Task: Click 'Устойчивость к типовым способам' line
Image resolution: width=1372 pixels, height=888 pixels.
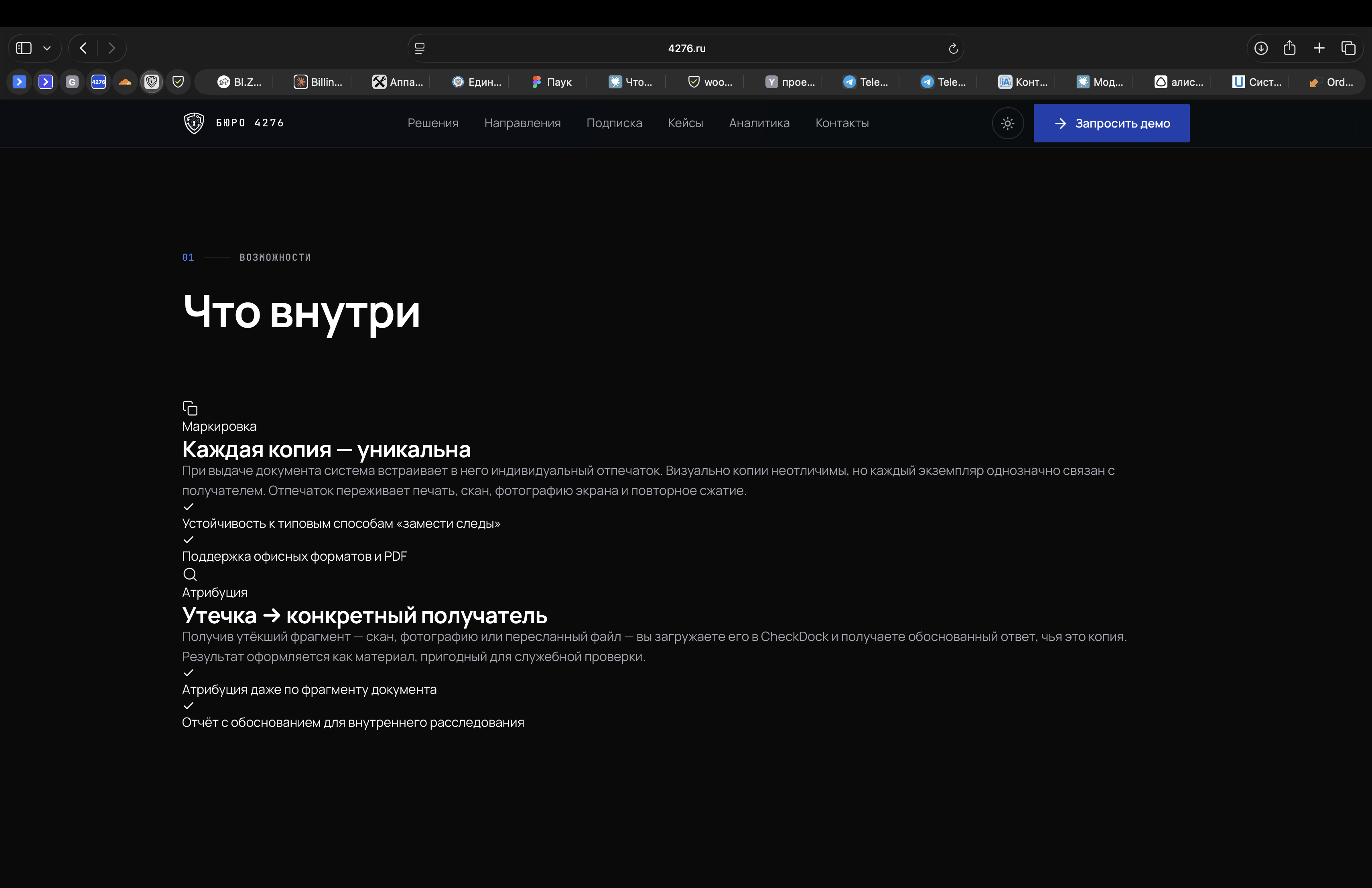Action: pos(341,523)
